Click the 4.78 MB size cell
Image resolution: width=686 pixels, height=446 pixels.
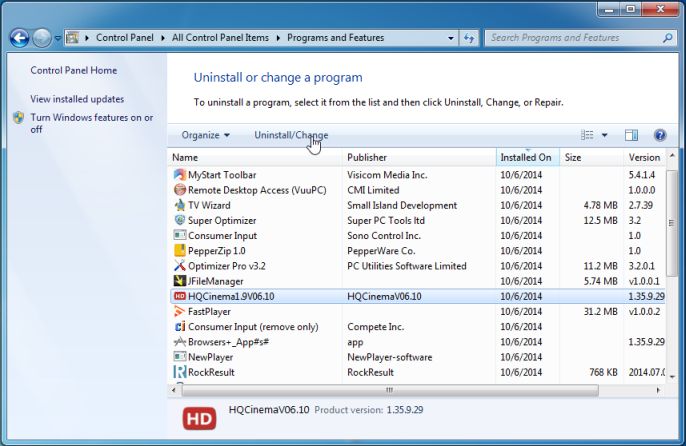[x=600, y=205]
